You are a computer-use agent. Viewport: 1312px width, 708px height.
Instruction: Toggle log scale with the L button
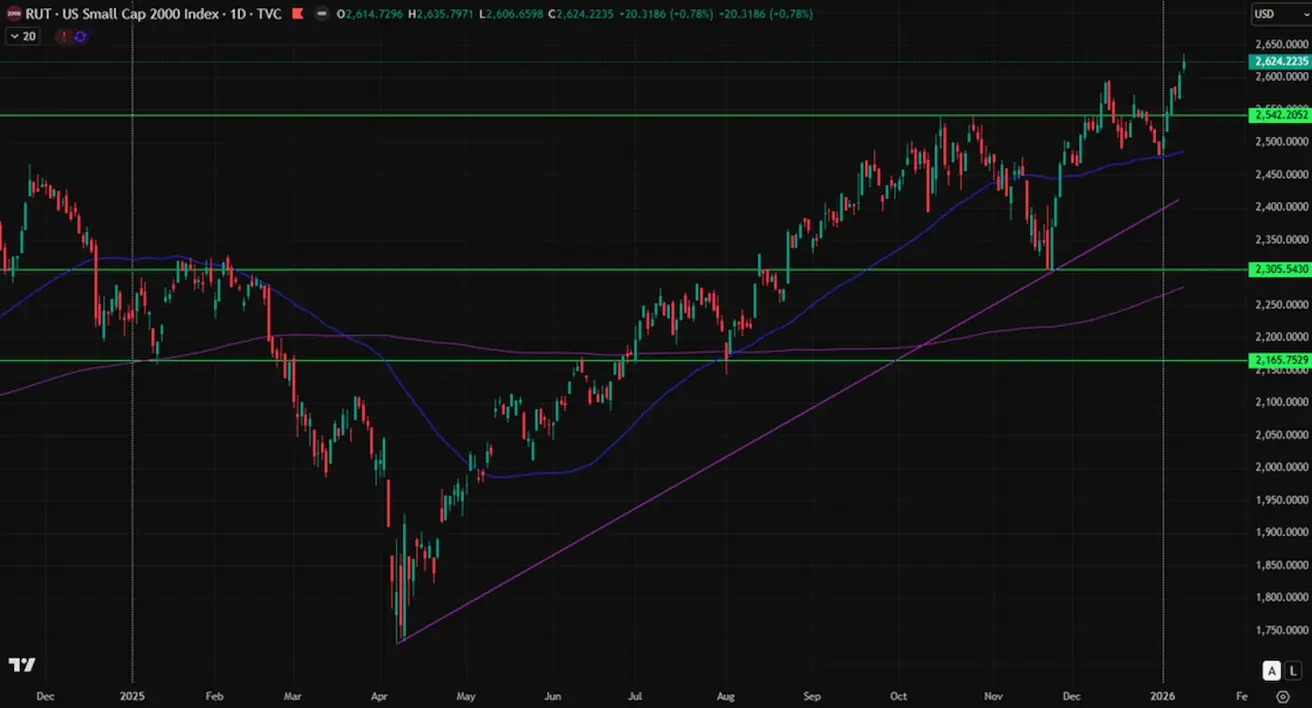point(1291,670)
